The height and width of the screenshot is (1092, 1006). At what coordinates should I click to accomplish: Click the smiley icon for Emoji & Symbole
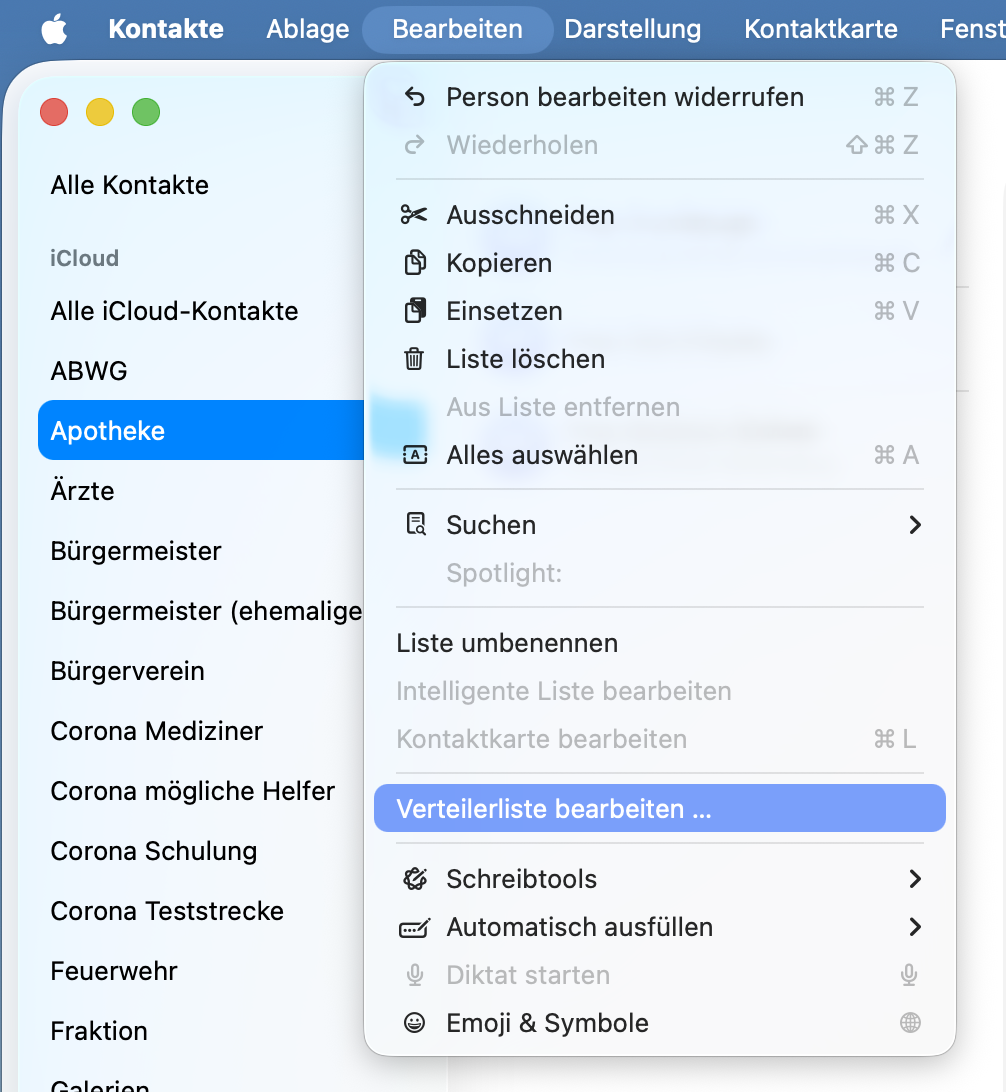414,1022
